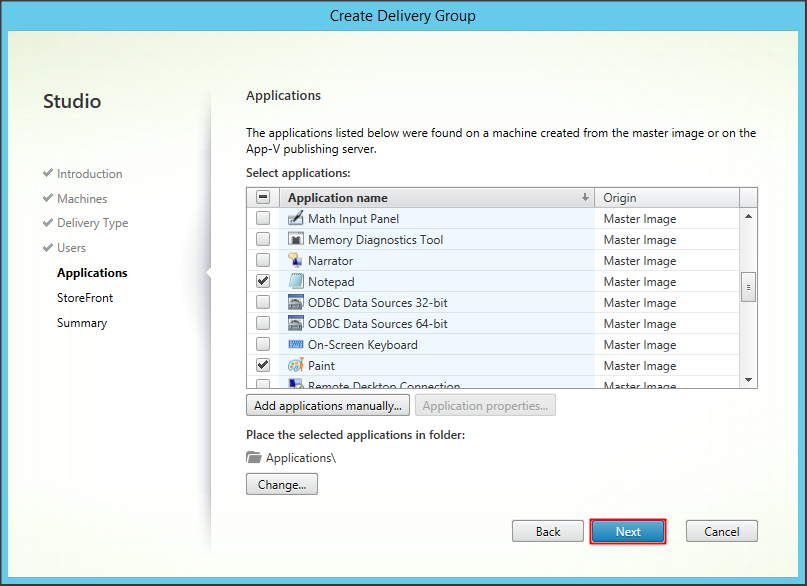Click the Memory Diagnostics Tool icon
The width and height of the screenshot is (807, 586).
(x=296, y=240)
